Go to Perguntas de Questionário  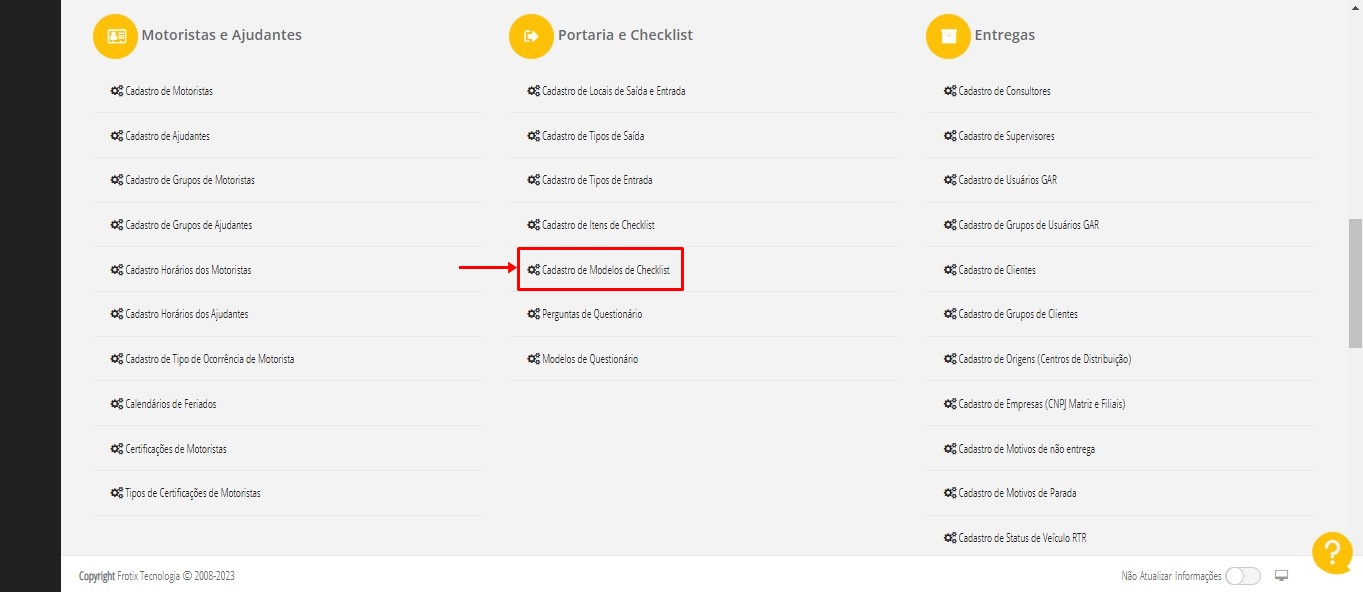592,314
